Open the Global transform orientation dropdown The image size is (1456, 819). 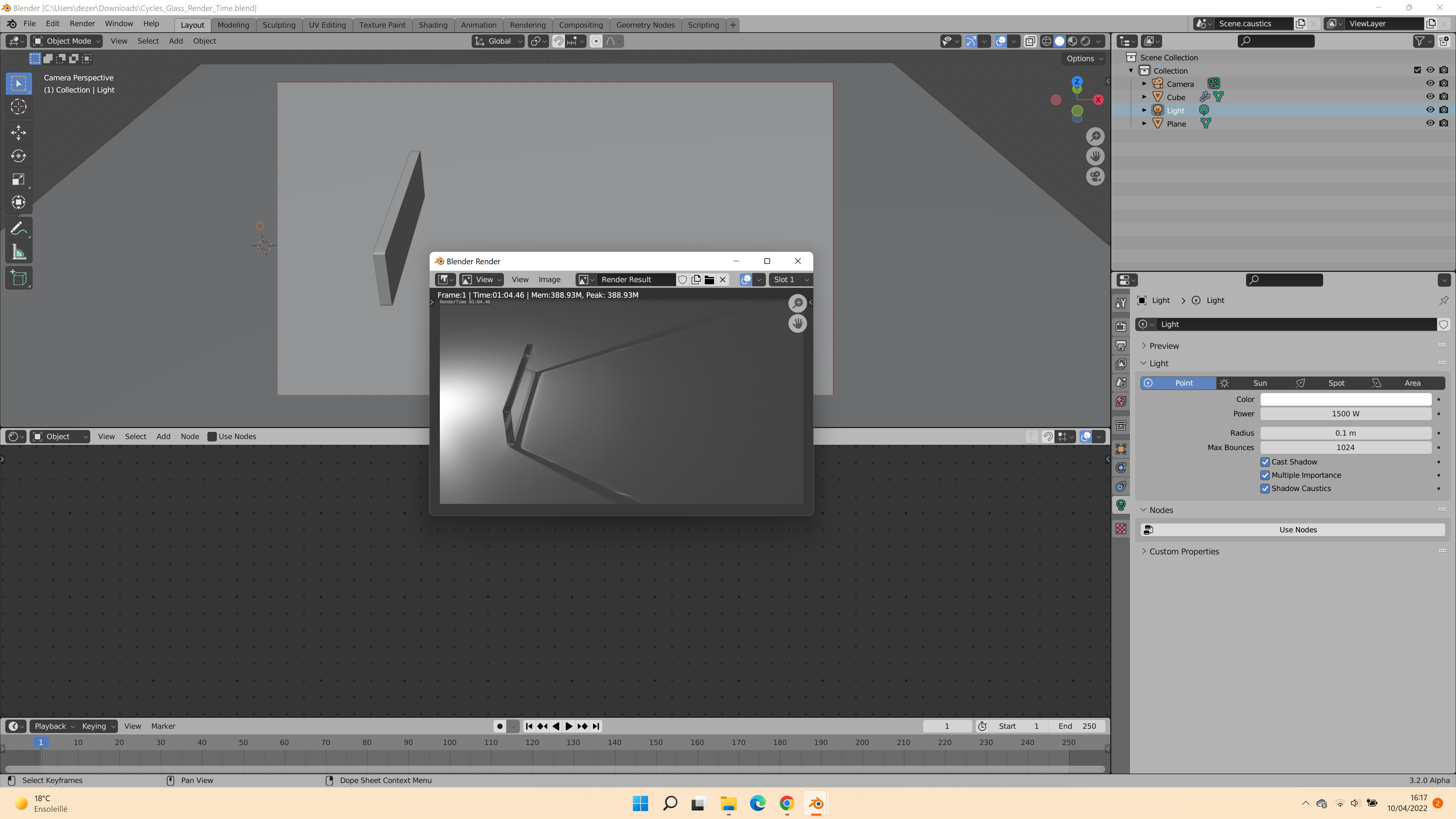pyautogui.click(x=499, y=41)
